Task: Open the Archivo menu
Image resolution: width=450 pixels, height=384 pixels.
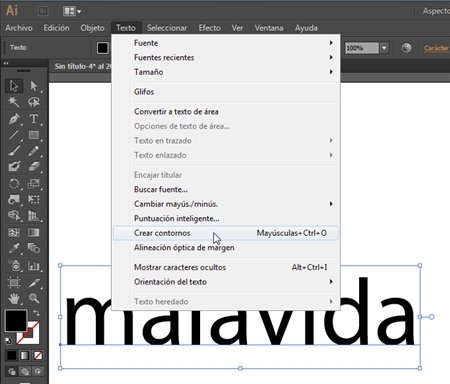Action: coord(19,28)
